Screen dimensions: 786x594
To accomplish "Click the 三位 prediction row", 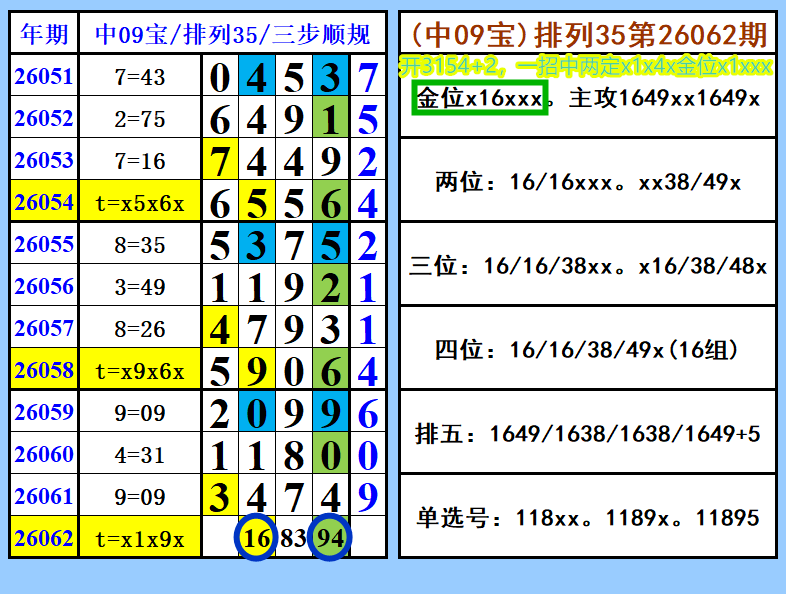I will [588, 265].
